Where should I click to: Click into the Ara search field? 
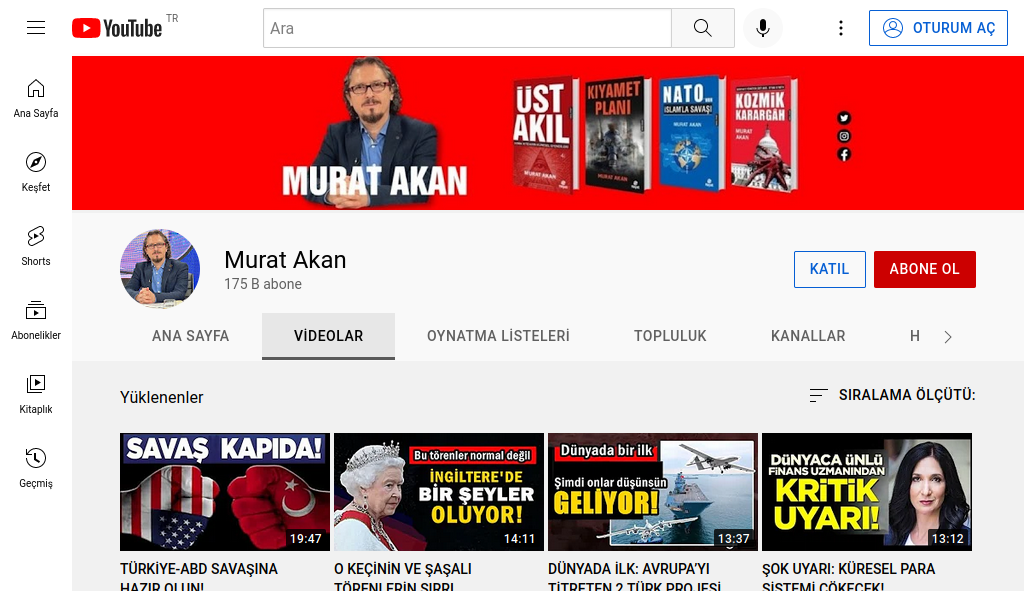[x=467, y=28]
